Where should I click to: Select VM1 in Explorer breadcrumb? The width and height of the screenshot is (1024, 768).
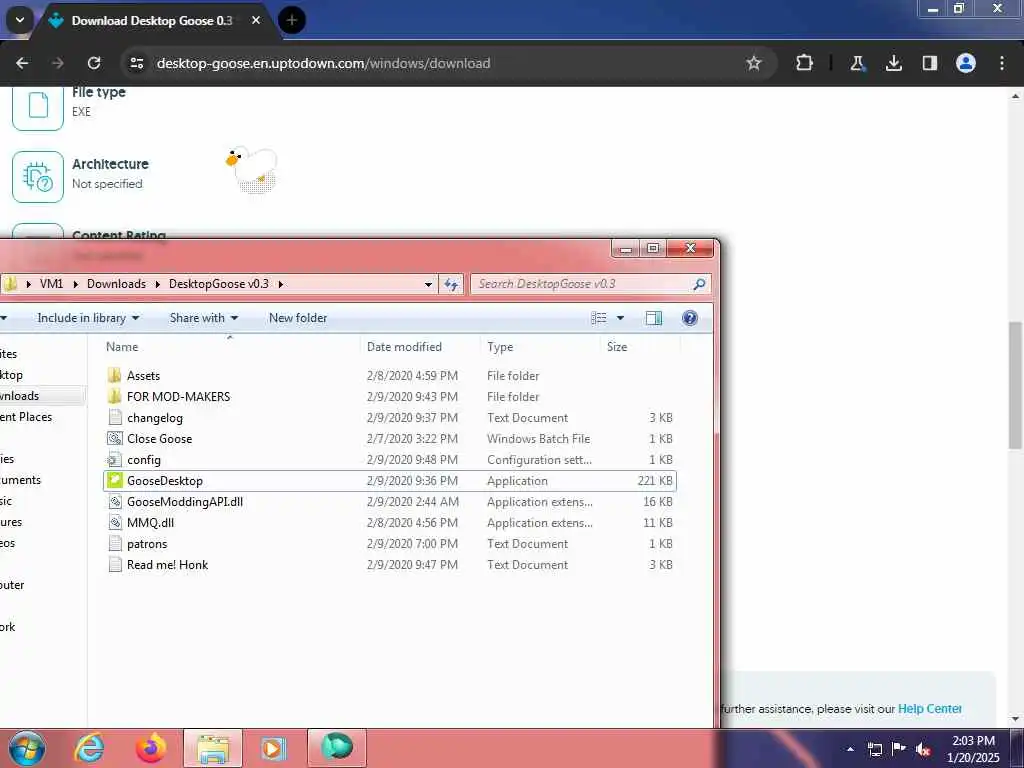click(x=52, y=284)
